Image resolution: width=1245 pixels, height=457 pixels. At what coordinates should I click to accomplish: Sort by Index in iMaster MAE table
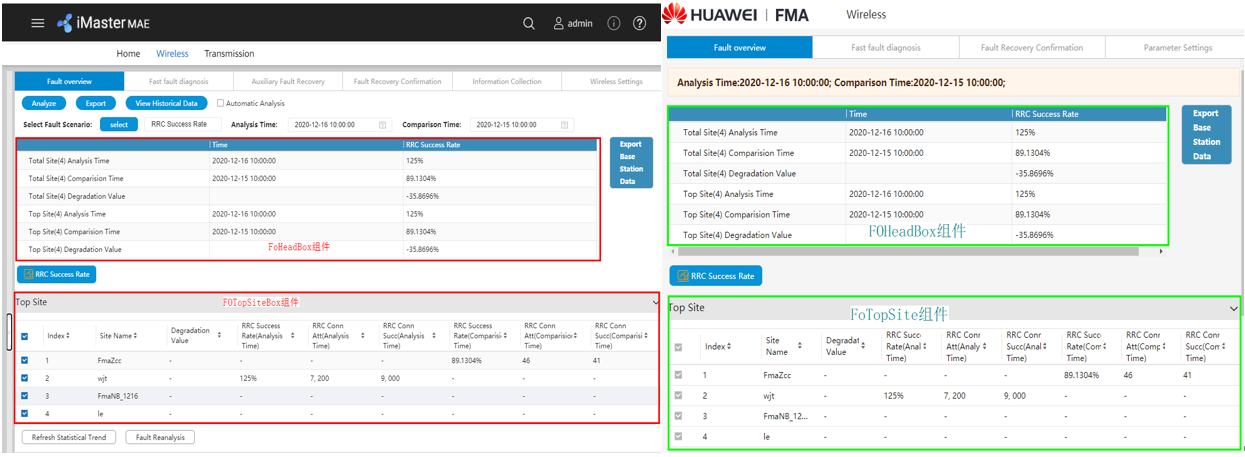[68, 336]
